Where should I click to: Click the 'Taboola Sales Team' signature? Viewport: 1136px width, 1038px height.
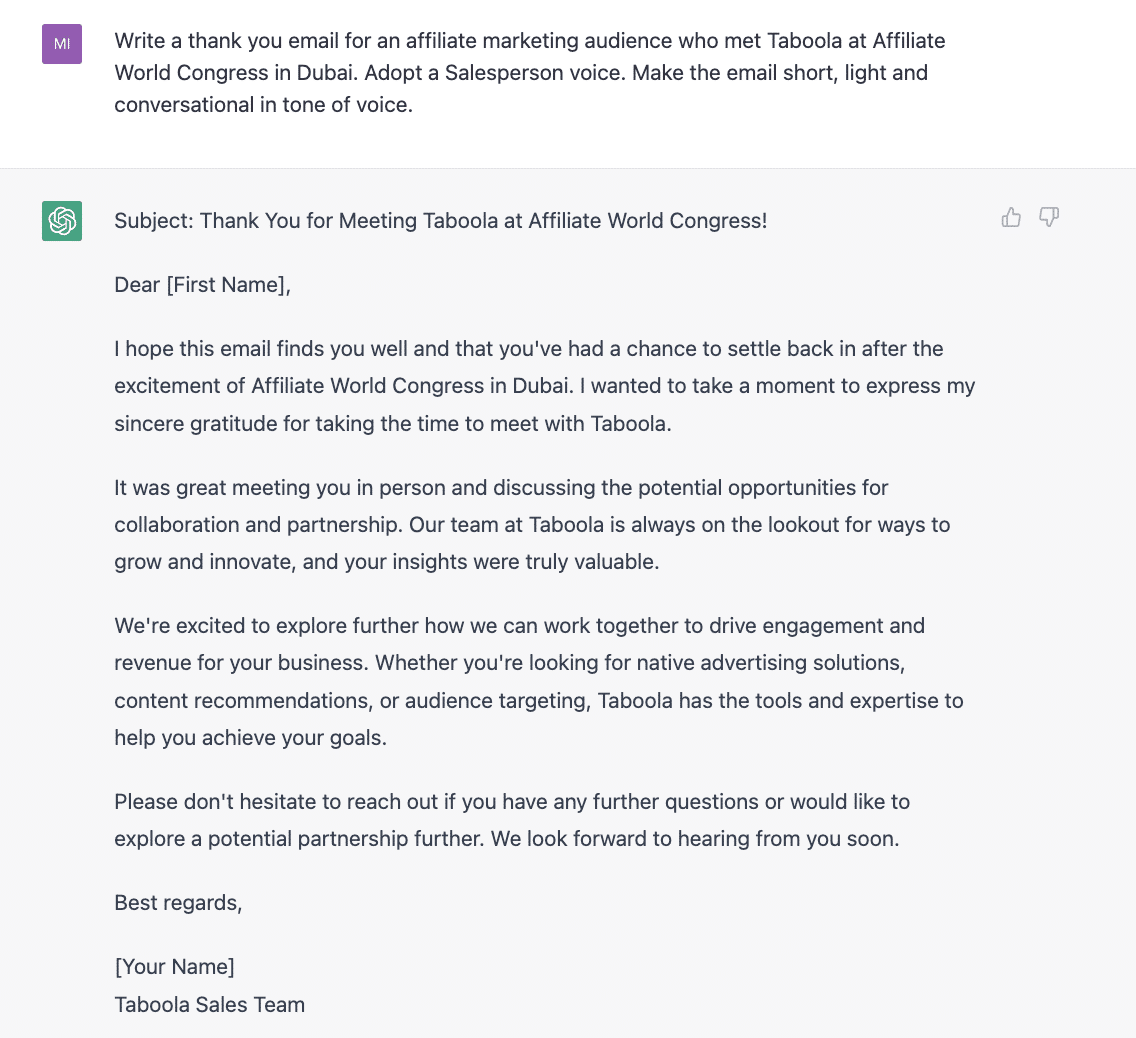click(x=209, y=1005)
